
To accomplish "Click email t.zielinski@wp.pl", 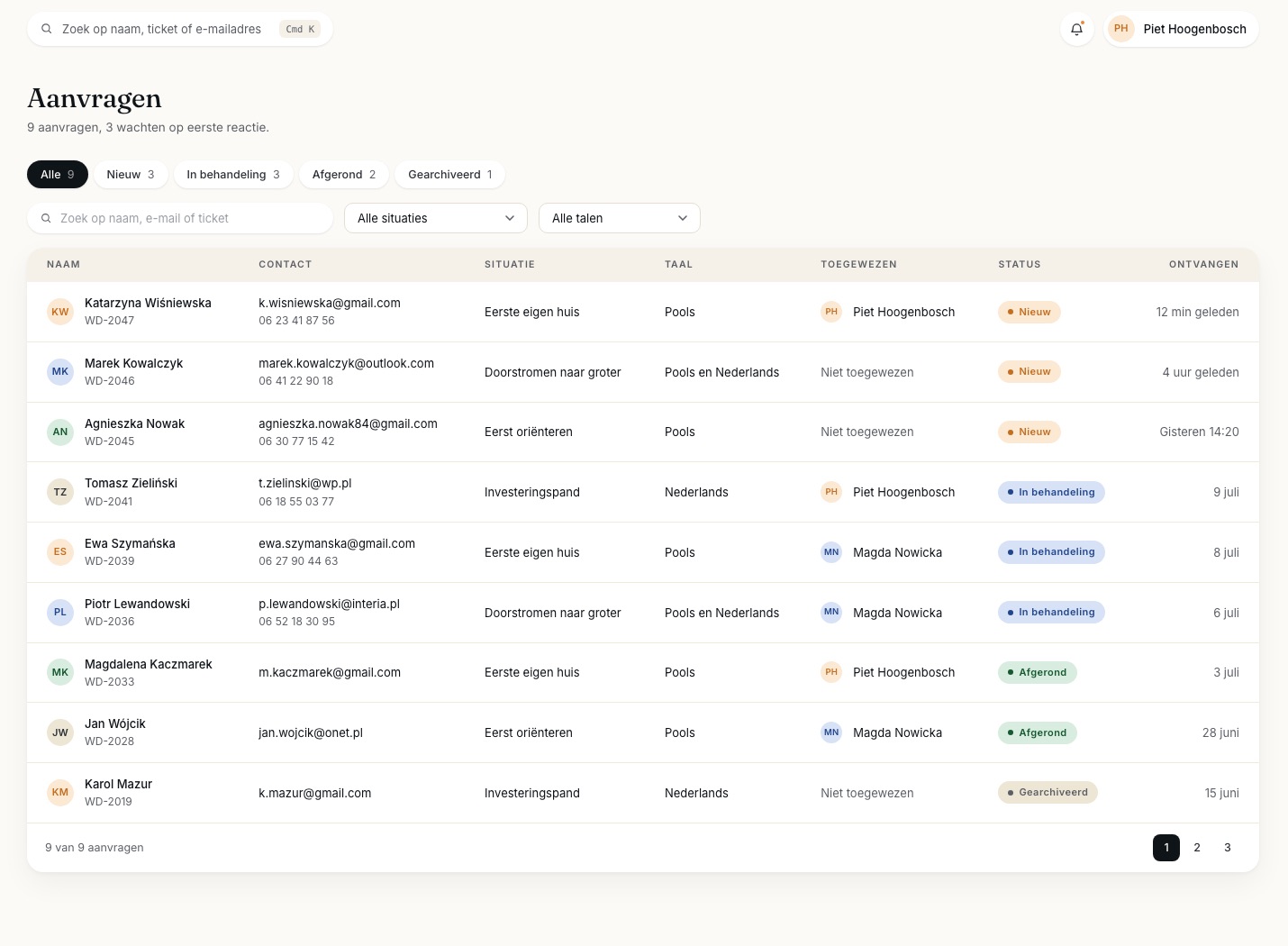I will coord(305,484).
